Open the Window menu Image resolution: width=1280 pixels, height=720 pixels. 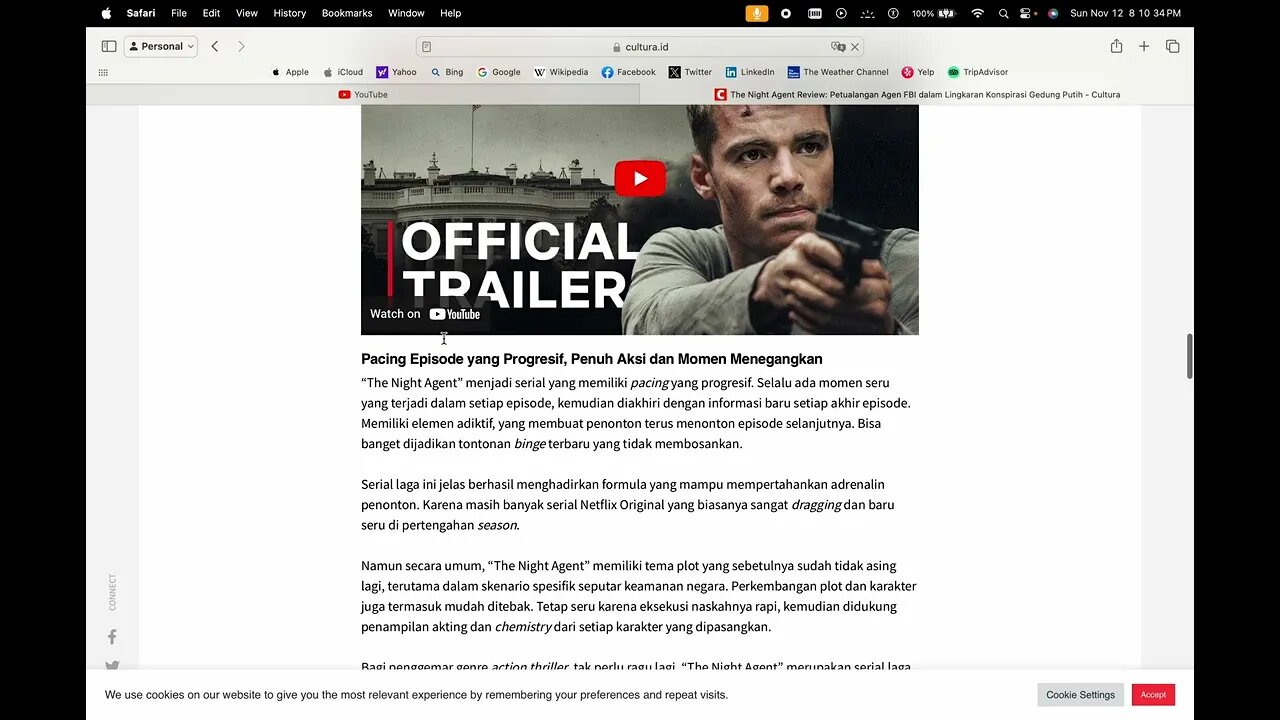click(x=406, y=13)
